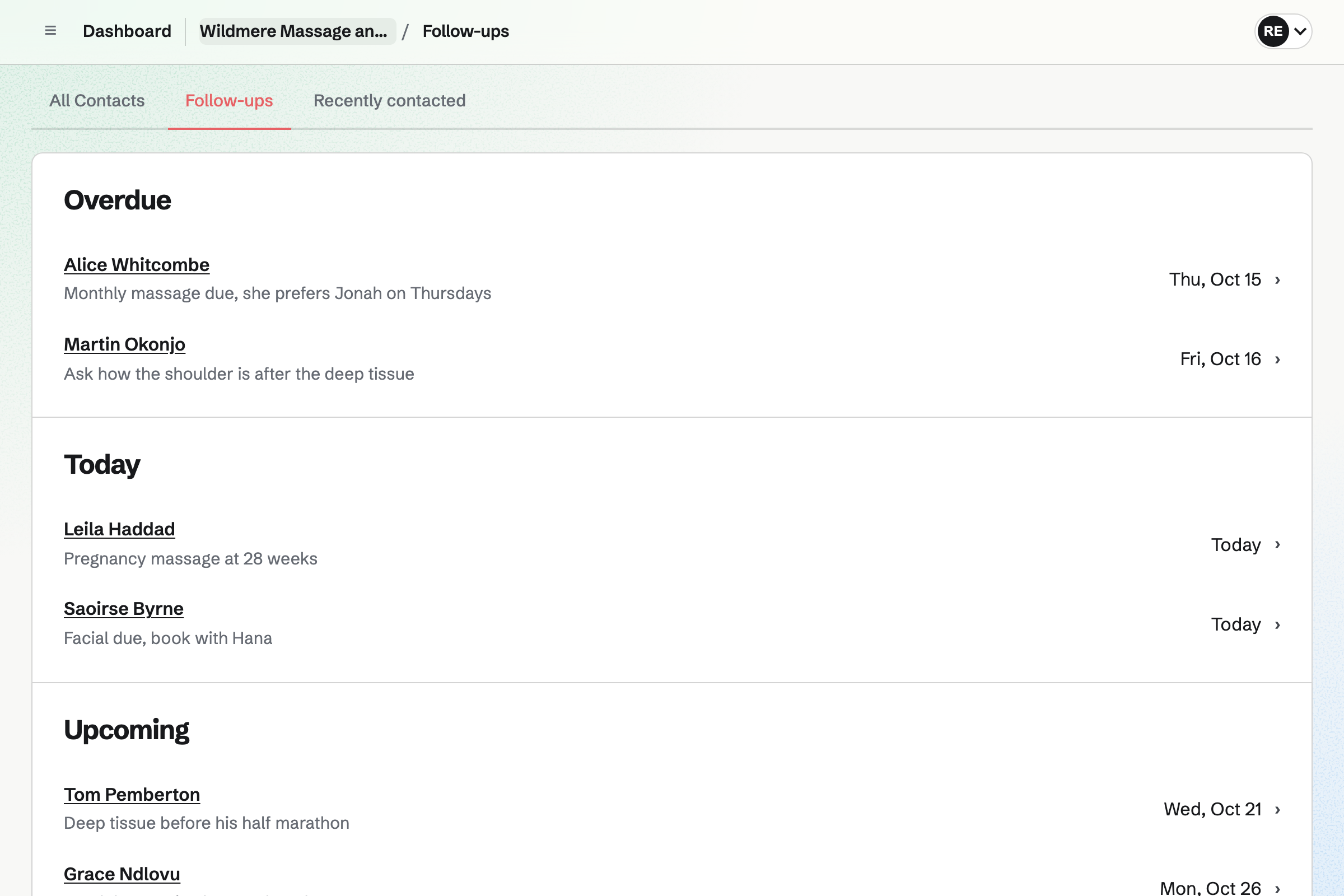Image resolution: width=1344 pixels, height=896 pixels.
Task: Open Leila Haddad's contact
Action: coord(119,529)
